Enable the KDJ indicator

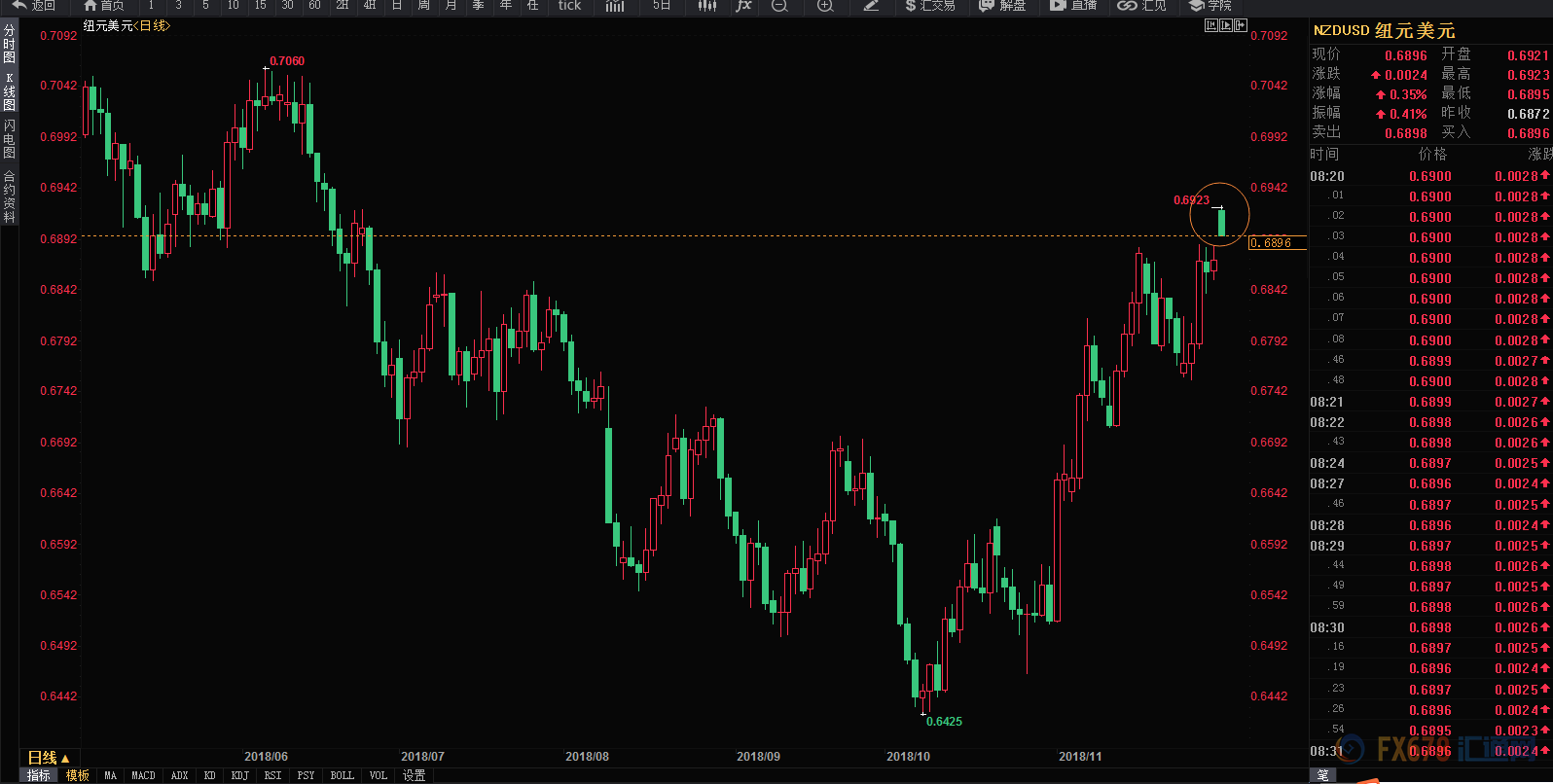click(x=240, y=775)
